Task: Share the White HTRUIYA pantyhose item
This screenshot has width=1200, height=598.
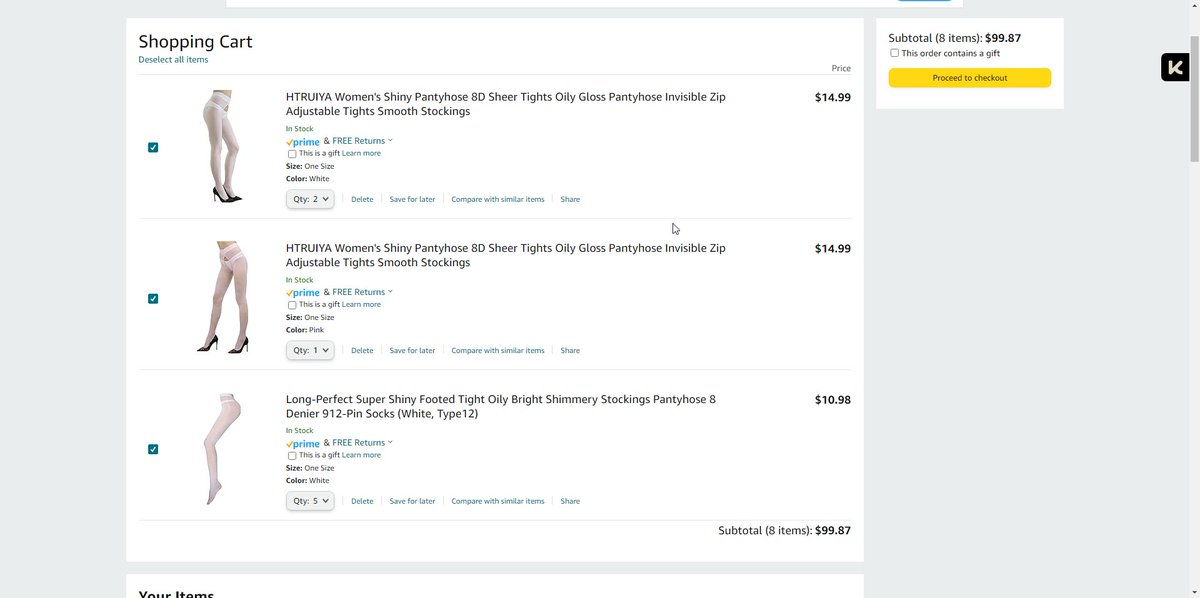Action: coord(570,199)
